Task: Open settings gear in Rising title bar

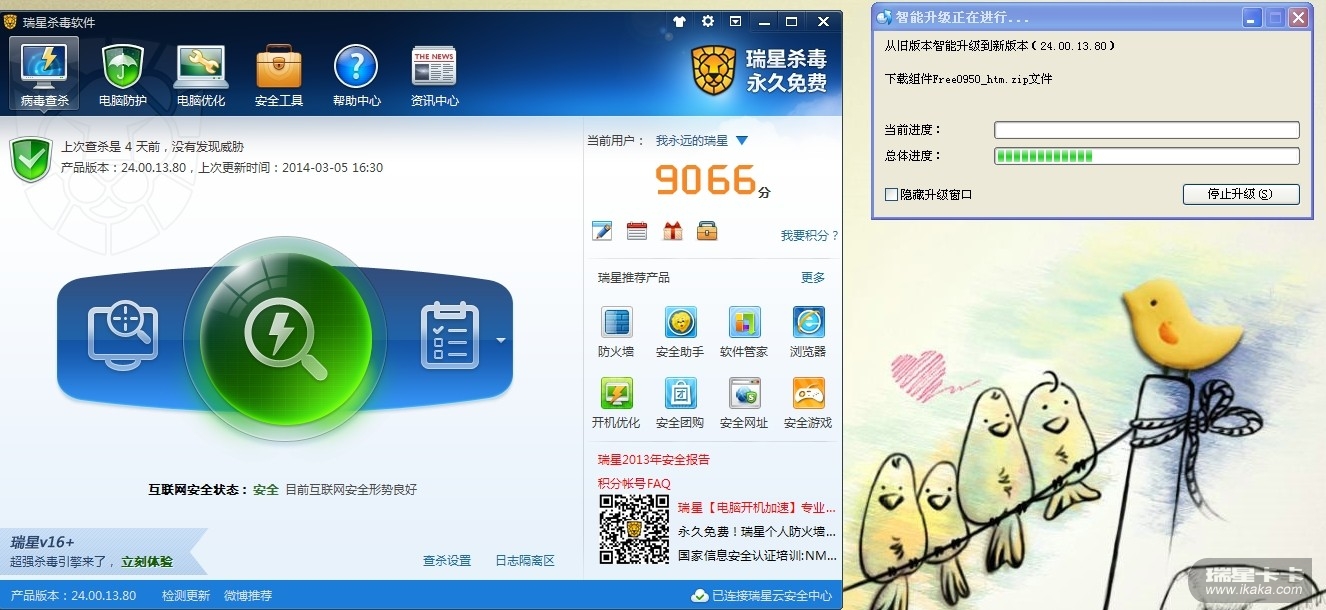Action: pos(708,21)
